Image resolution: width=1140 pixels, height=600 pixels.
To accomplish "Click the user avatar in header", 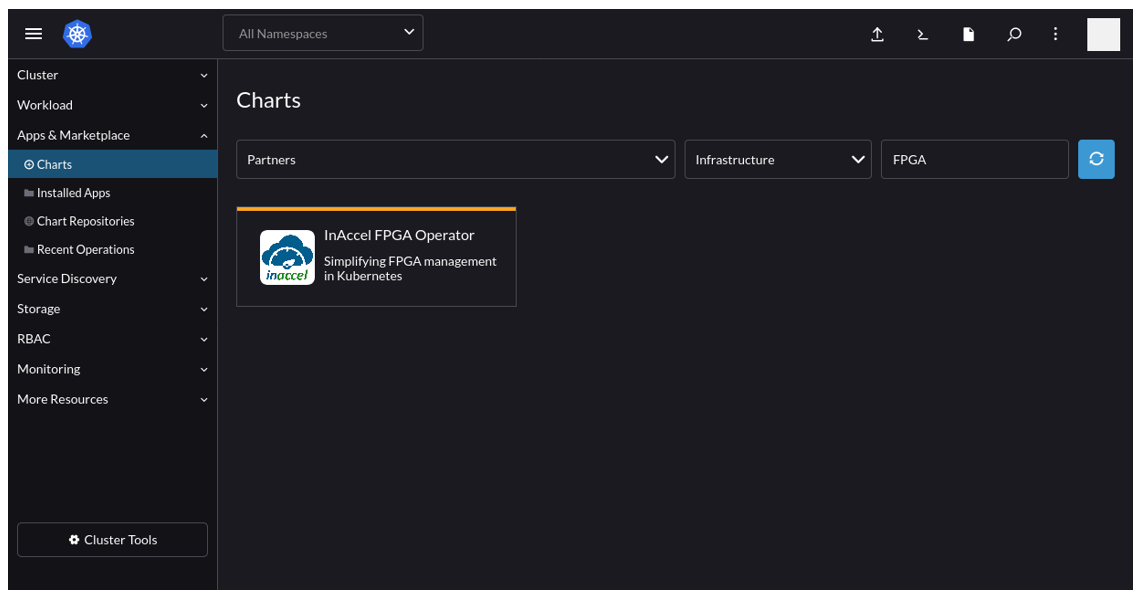I will (x=1103, y=34).
